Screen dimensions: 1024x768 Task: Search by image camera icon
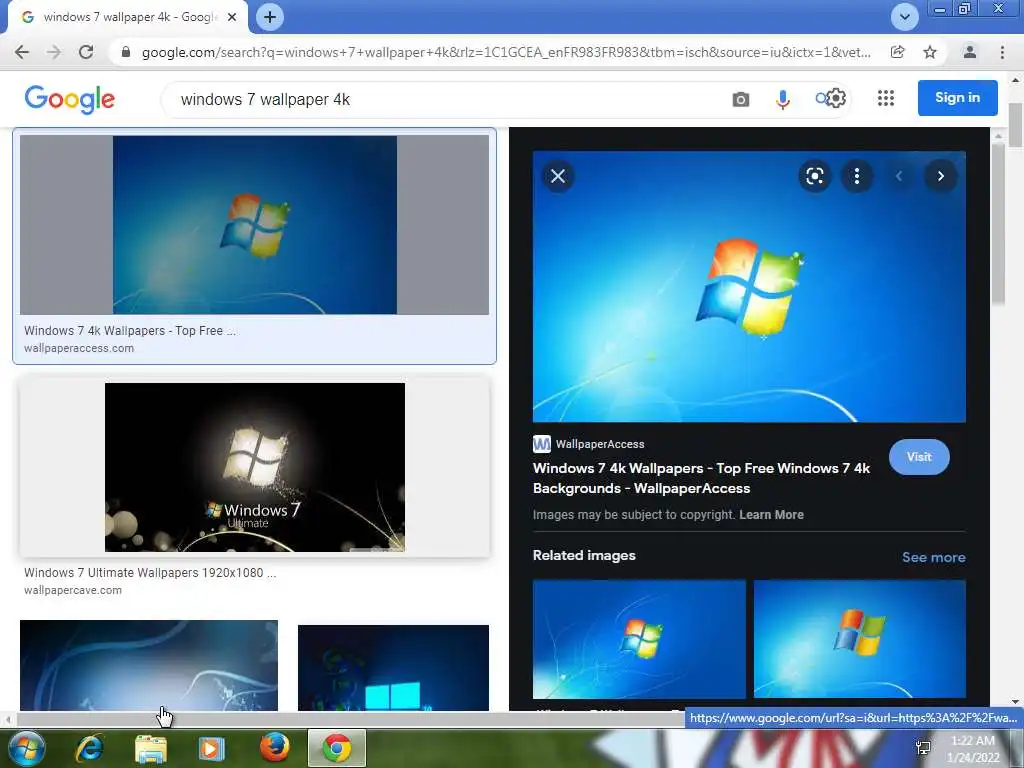(x=741, y=99)
